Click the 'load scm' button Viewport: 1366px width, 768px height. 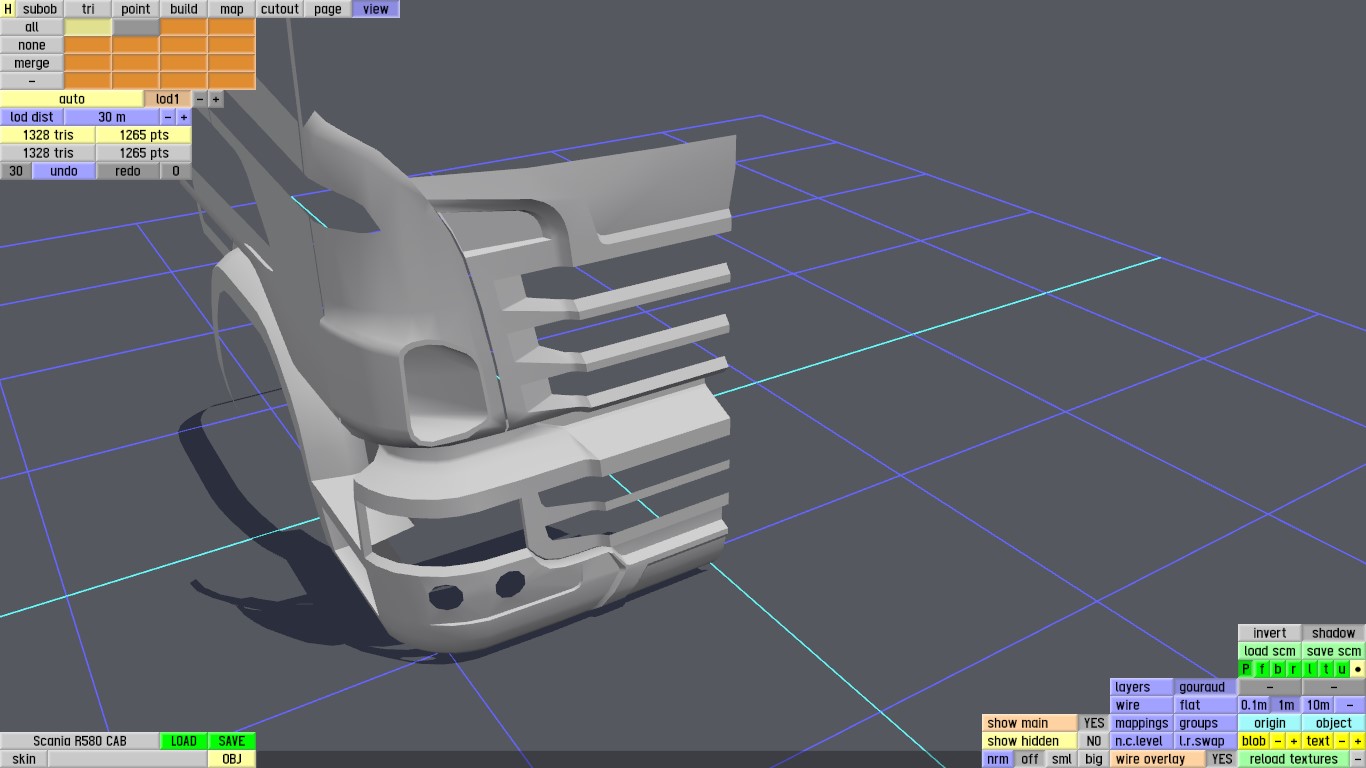pos(1270,651)
